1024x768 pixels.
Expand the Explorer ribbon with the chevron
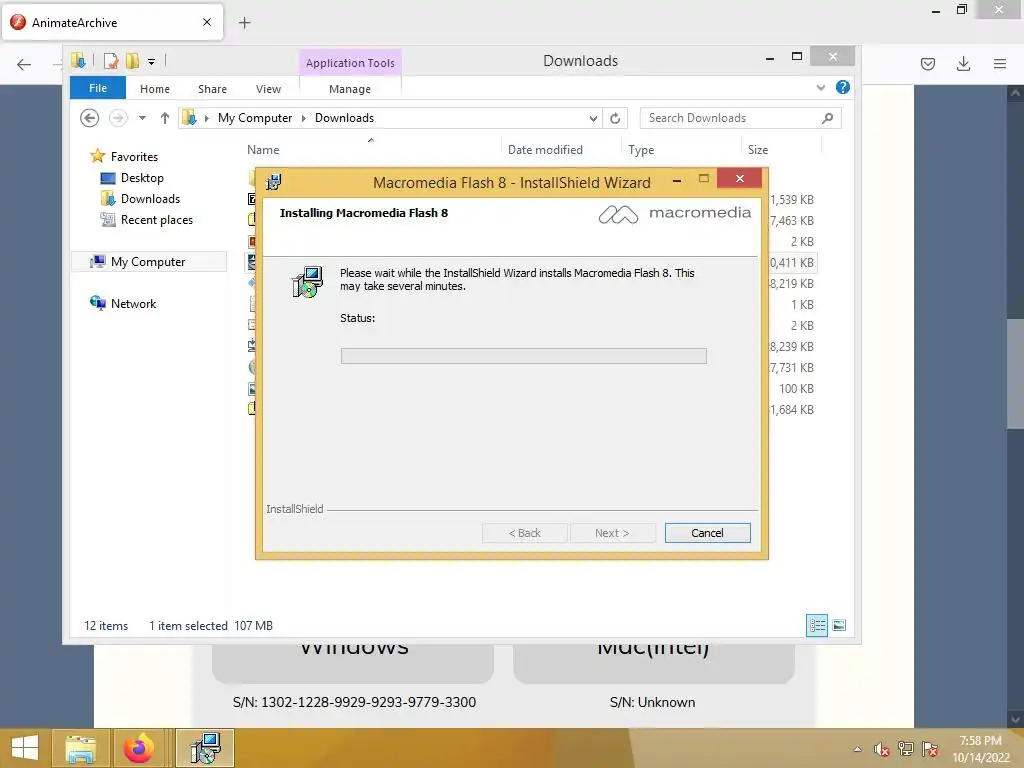821,88
